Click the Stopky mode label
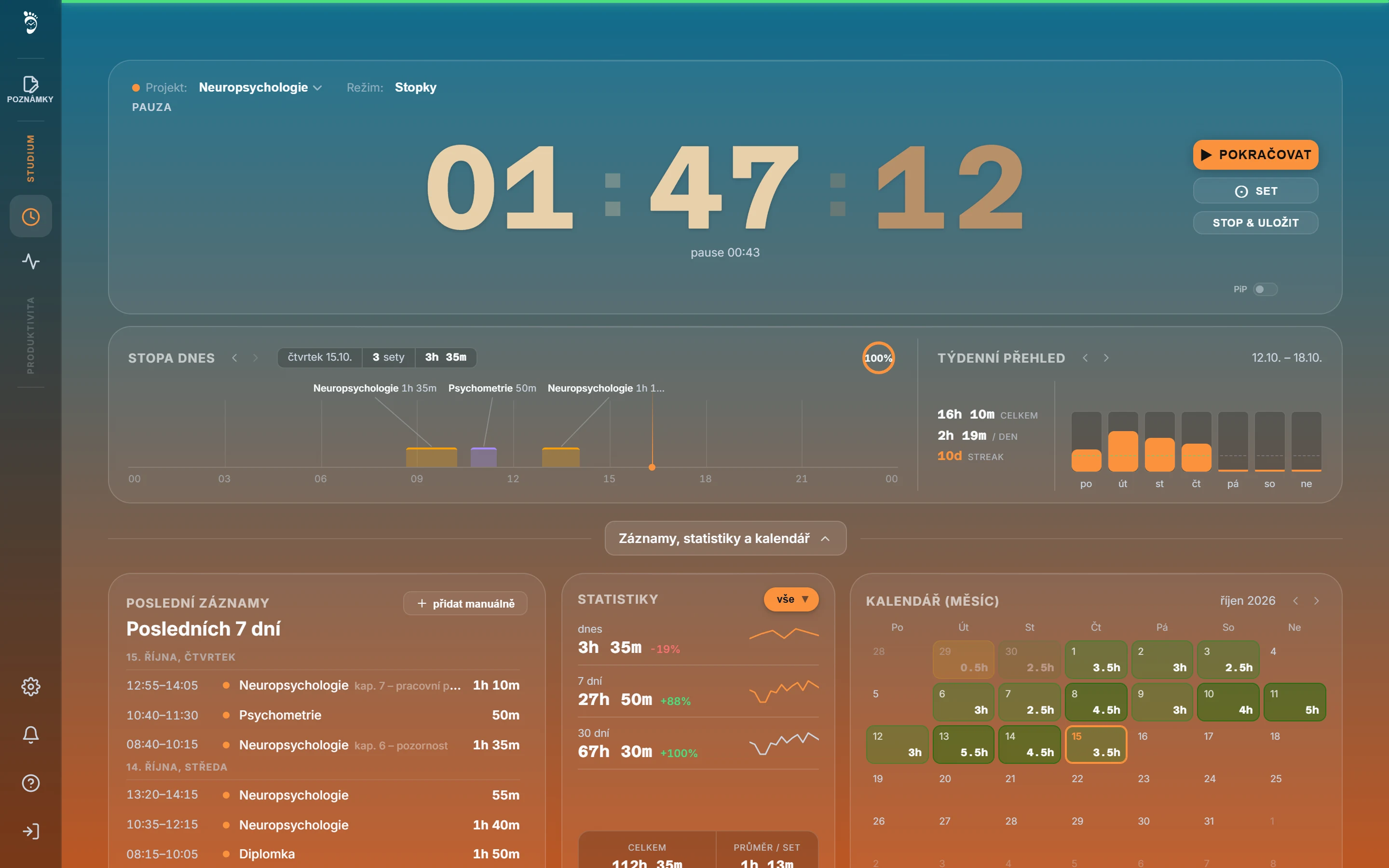This screenshot has height=868, width=1389. click(416, 87)
